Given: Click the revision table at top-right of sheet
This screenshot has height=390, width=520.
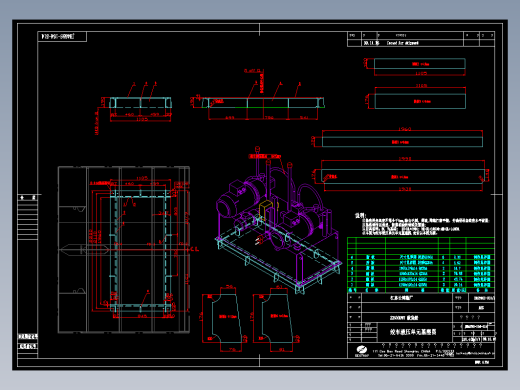Looking at the screenshot, I should point(421,39).
